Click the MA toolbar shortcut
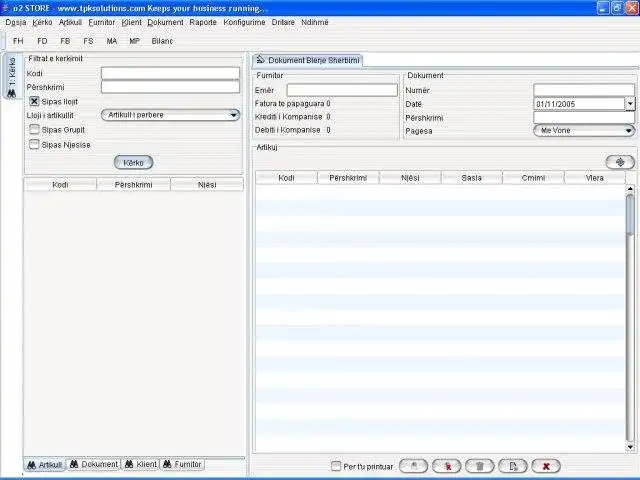Image resolution: width=640 pixels, height=480 pixels. click(x=111, y=41)
